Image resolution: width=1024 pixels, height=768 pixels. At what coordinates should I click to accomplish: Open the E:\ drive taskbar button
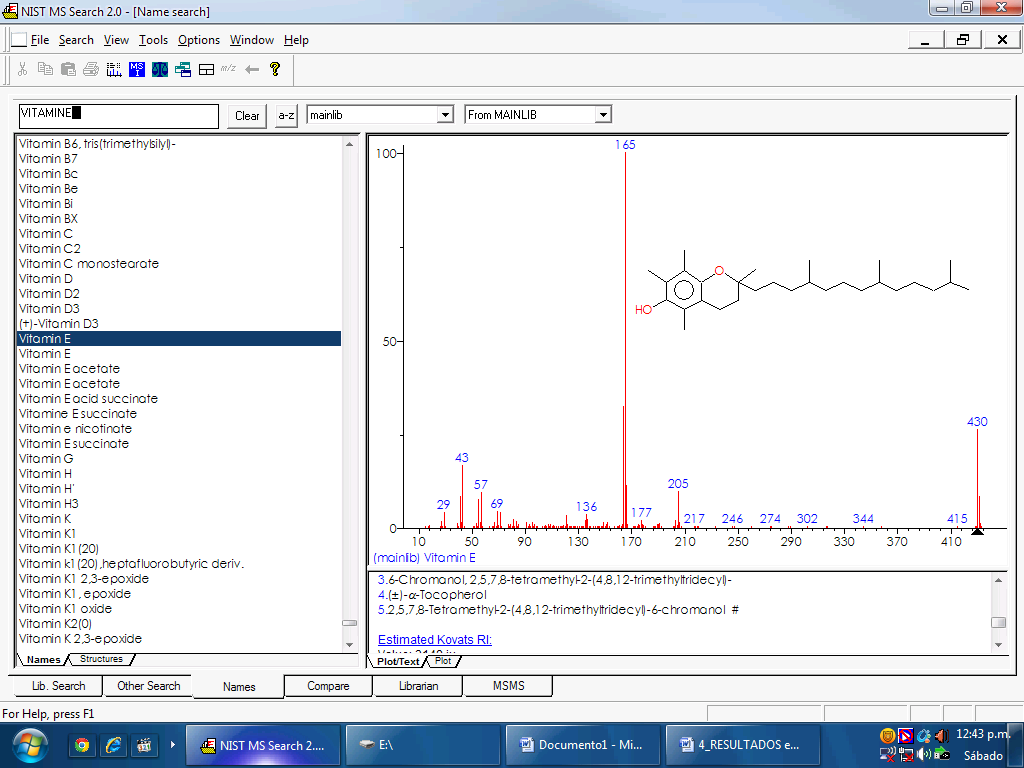[x=423, y=744]
